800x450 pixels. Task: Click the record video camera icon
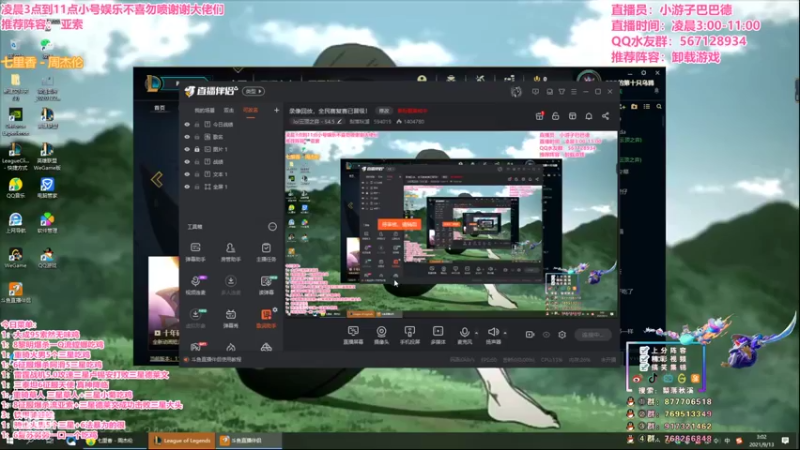click(x=530, y=335)
